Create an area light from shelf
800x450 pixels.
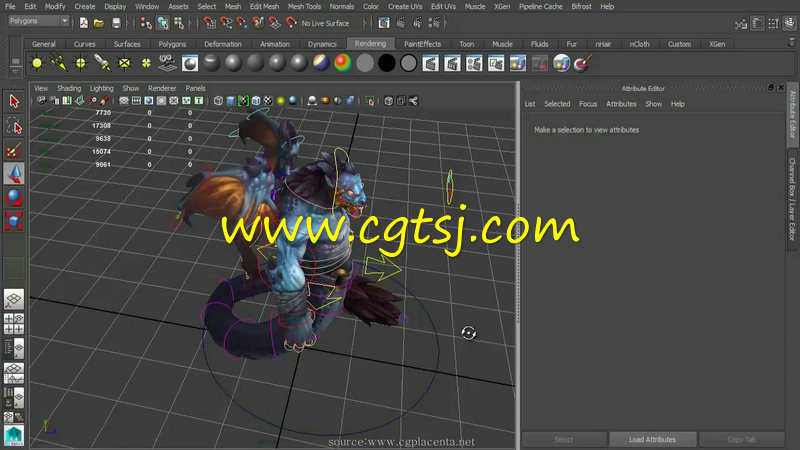[124, 63]
